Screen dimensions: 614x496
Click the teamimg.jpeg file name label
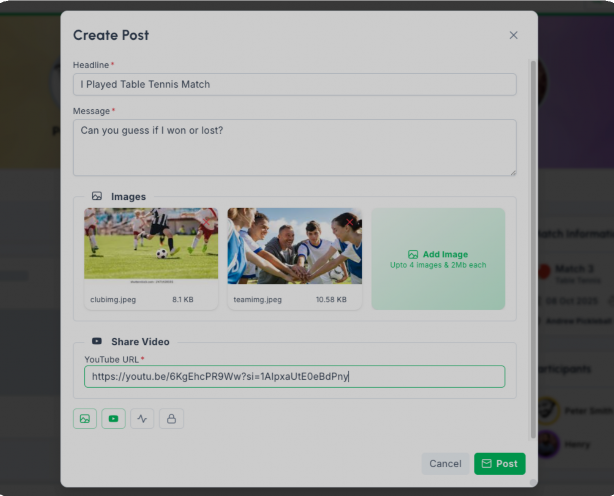pos(257,299)
